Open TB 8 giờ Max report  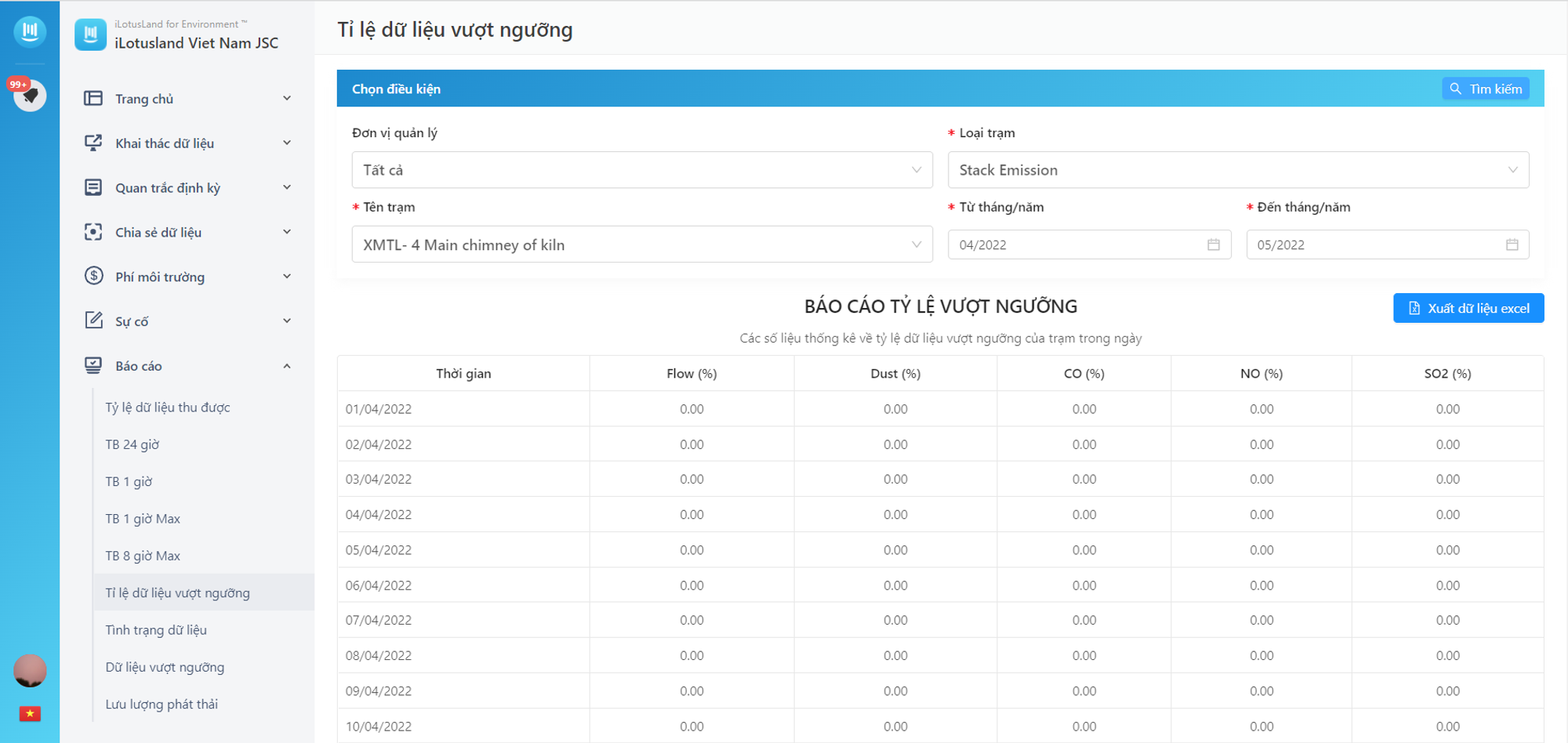click(x=143, y=556)
